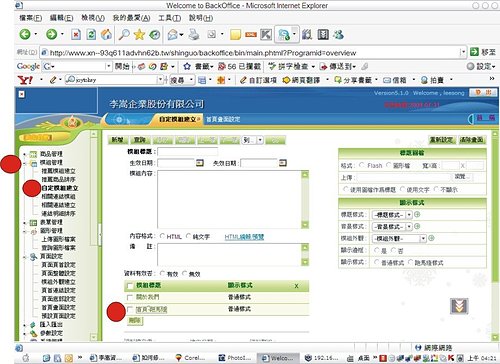Click the Yahoo Y! toolbar logo
This screenshot has height=364, width=500.
click(25, 80)
